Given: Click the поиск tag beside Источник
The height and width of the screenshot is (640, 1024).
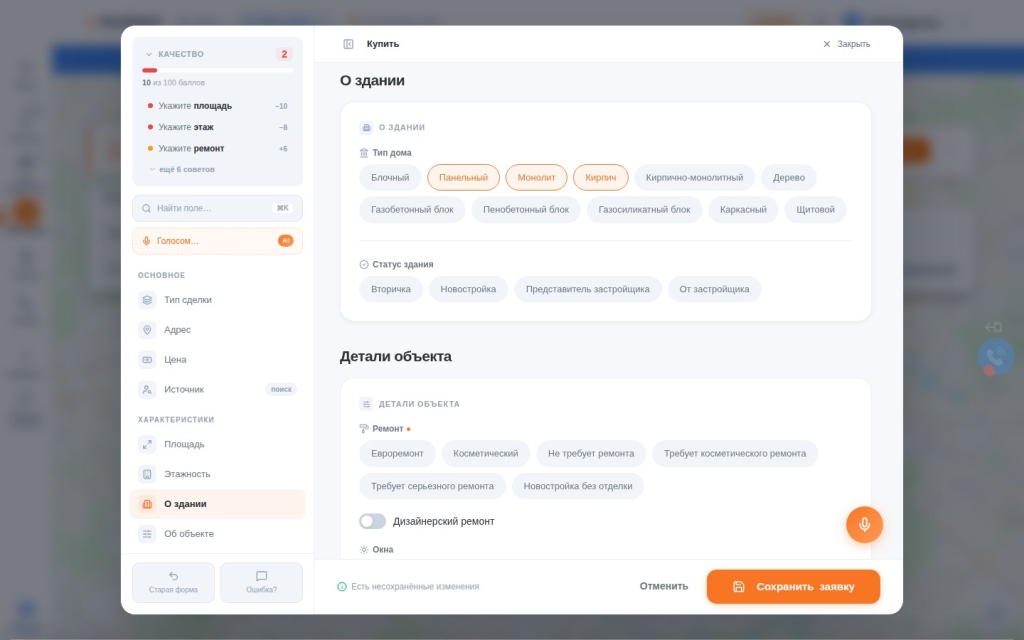Looking at the screenshot, I should [281, 389].
